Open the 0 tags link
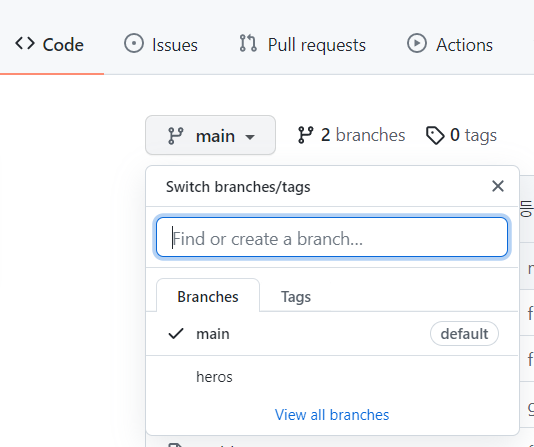Screen dimensions: 534x447 (x=461, y=135)
